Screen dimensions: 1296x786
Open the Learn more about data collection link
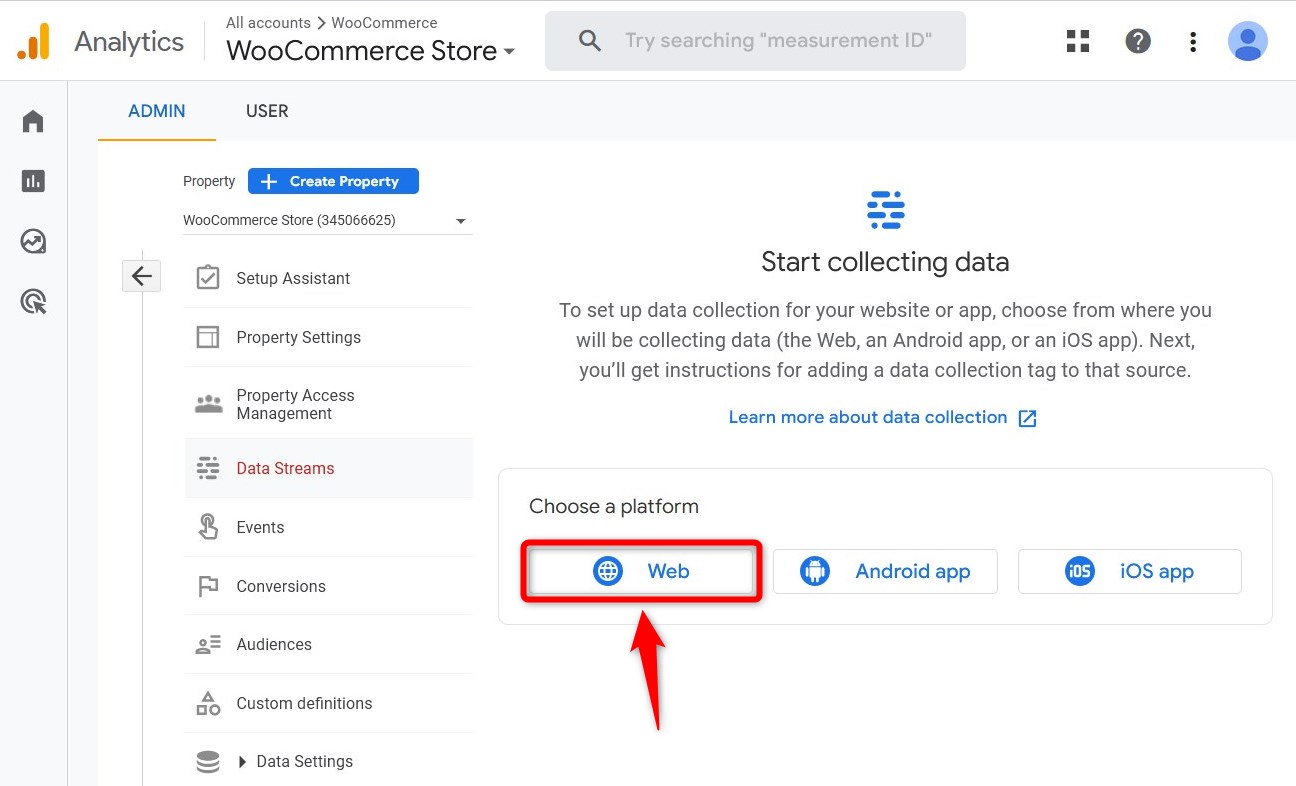point(869,417)
